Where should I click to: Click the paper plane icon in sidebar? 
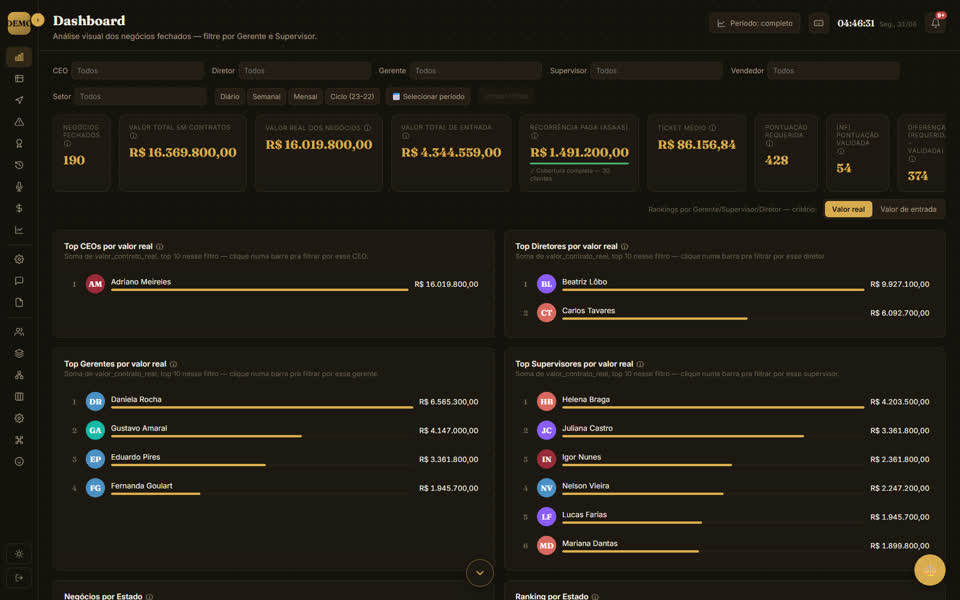(19, 100)
